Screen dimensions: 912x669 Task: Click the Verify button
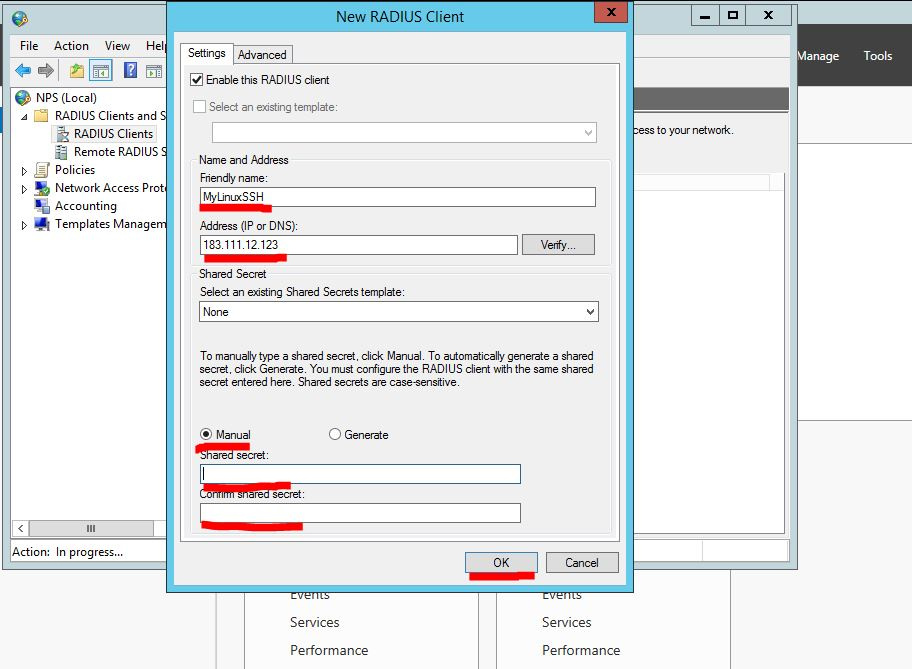pyautogui.click(x=558, y=245)
